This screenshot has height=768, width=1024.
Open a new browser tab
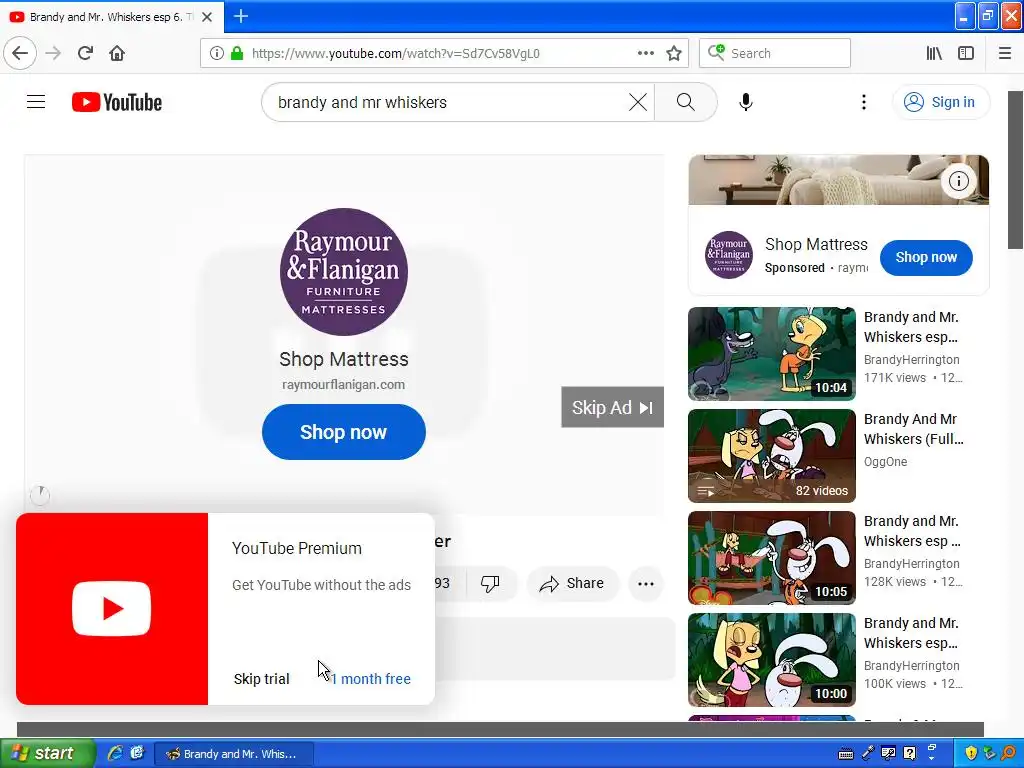point(240,16)
